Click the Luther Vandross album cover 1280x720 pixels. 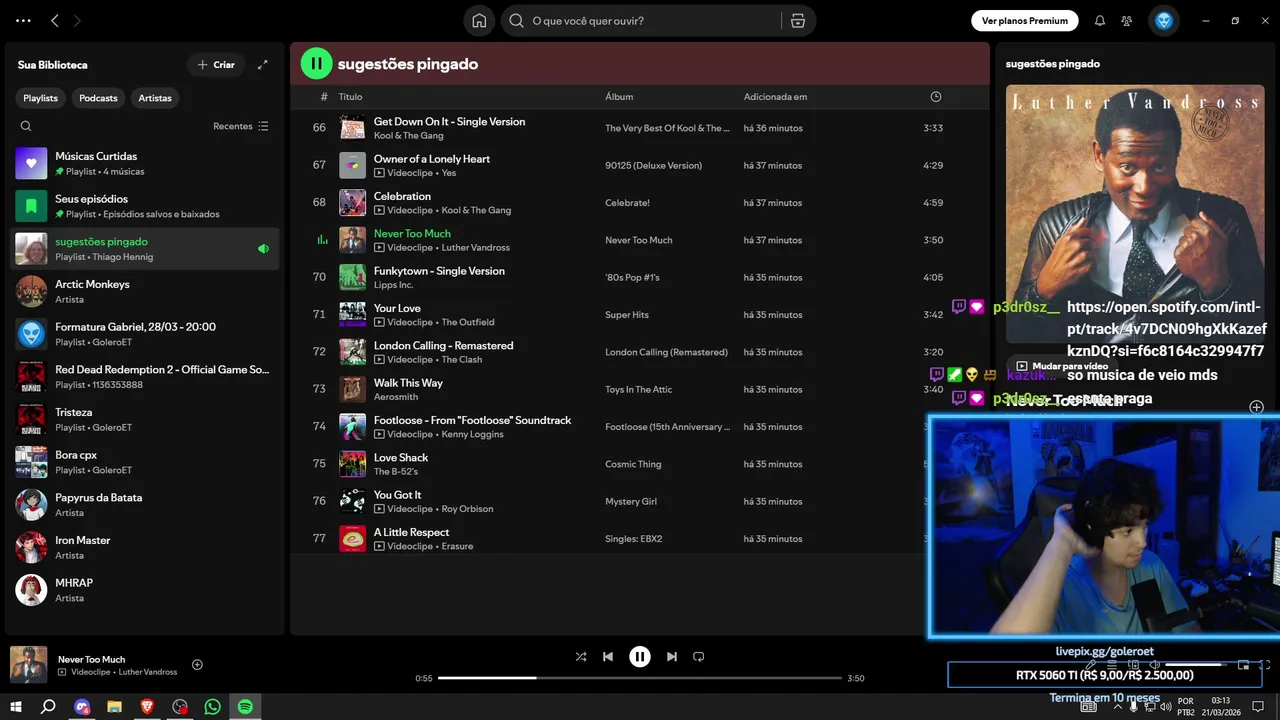(1135, 215)
